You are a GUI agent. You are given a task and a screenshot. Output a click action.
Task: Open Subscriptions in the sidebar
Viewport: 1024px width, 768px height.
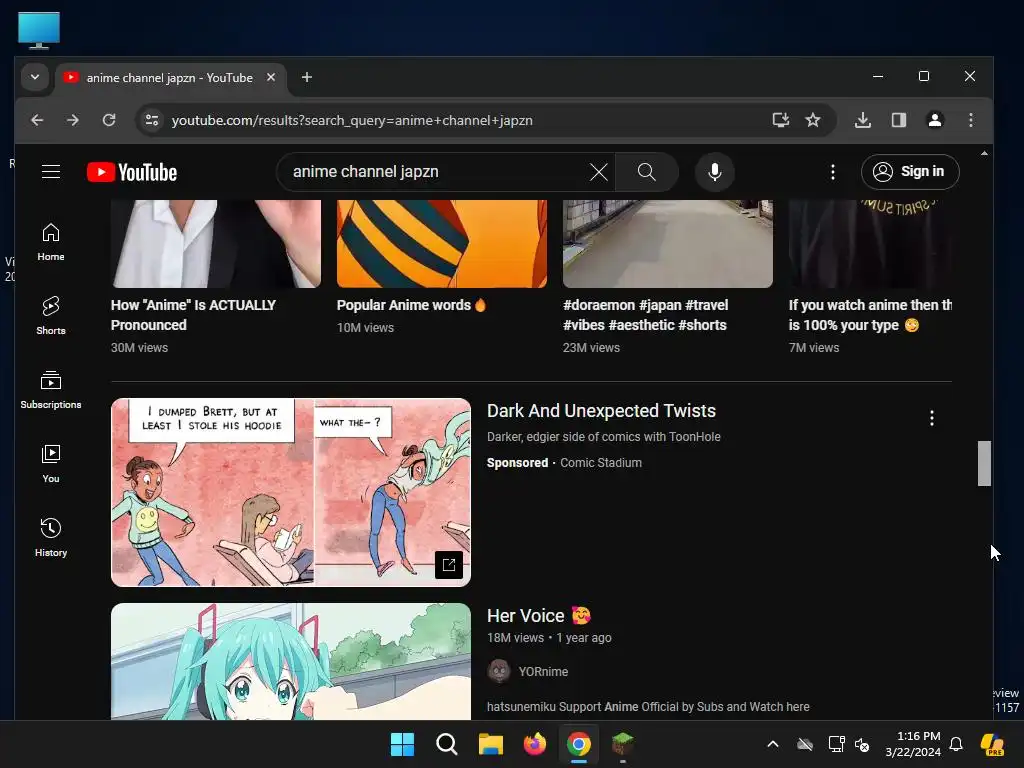click(51, 390)
